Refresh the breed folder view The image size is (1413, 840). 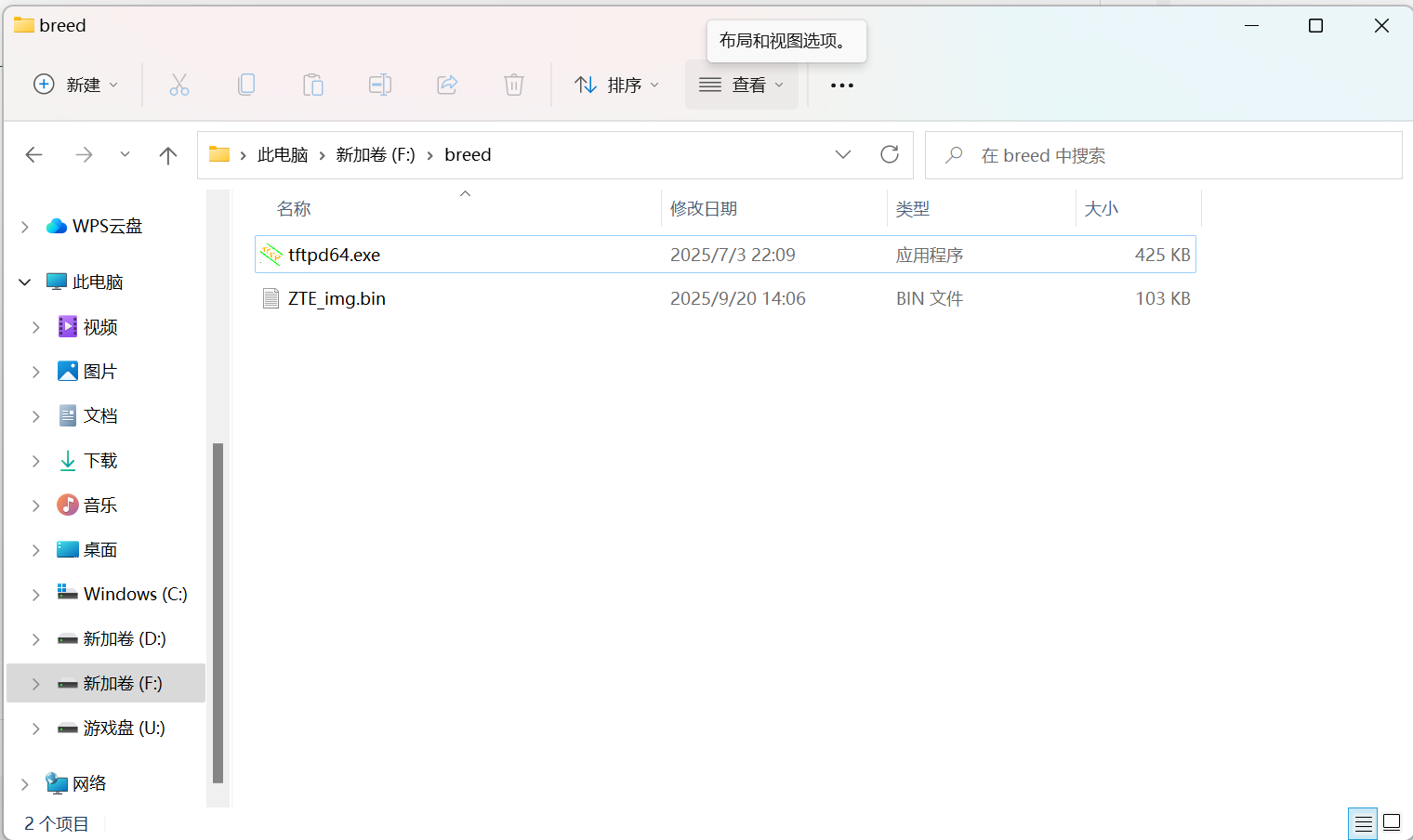tap(890, 154)
